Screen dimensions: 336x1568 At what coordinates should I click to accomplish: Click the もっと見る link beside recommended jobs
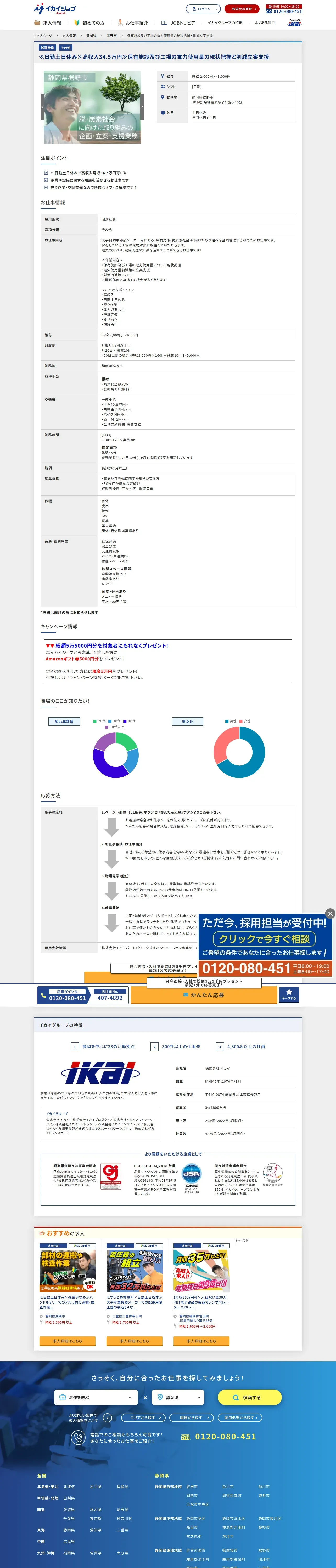242,1240
